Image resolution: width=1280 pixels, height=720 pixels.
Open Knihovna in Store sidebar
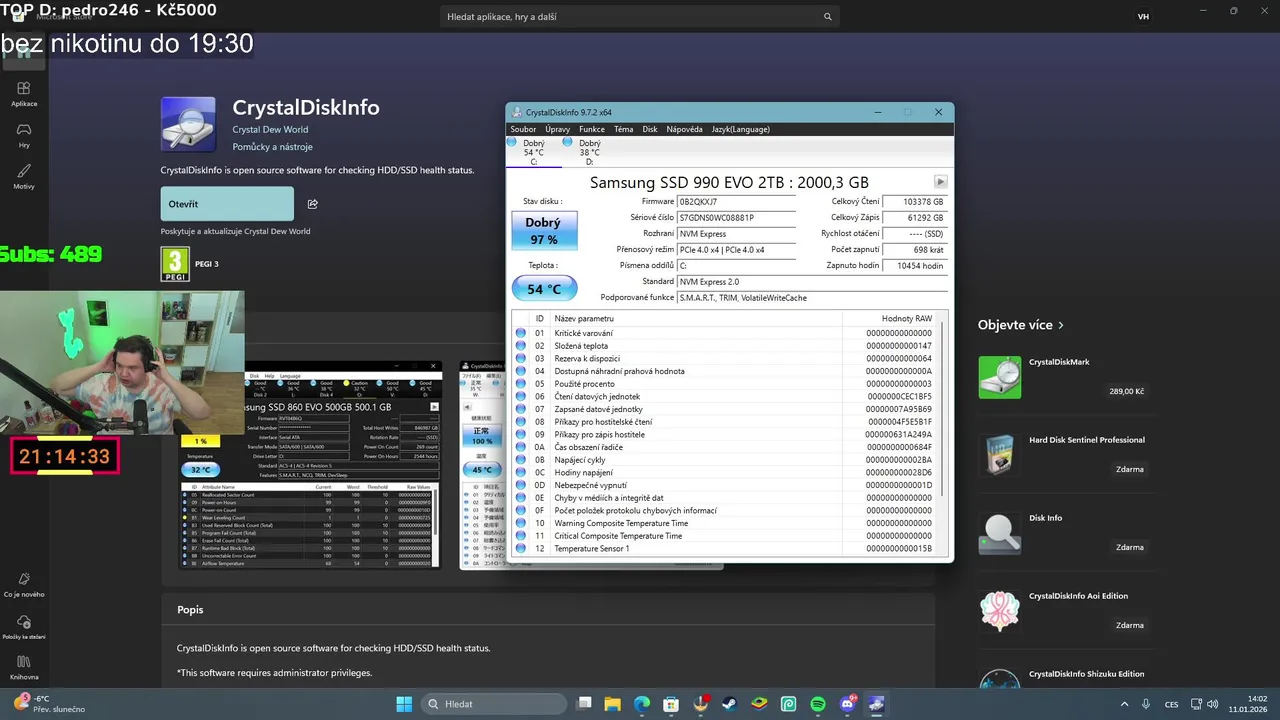pyautogui.click(x=24, y=667)
